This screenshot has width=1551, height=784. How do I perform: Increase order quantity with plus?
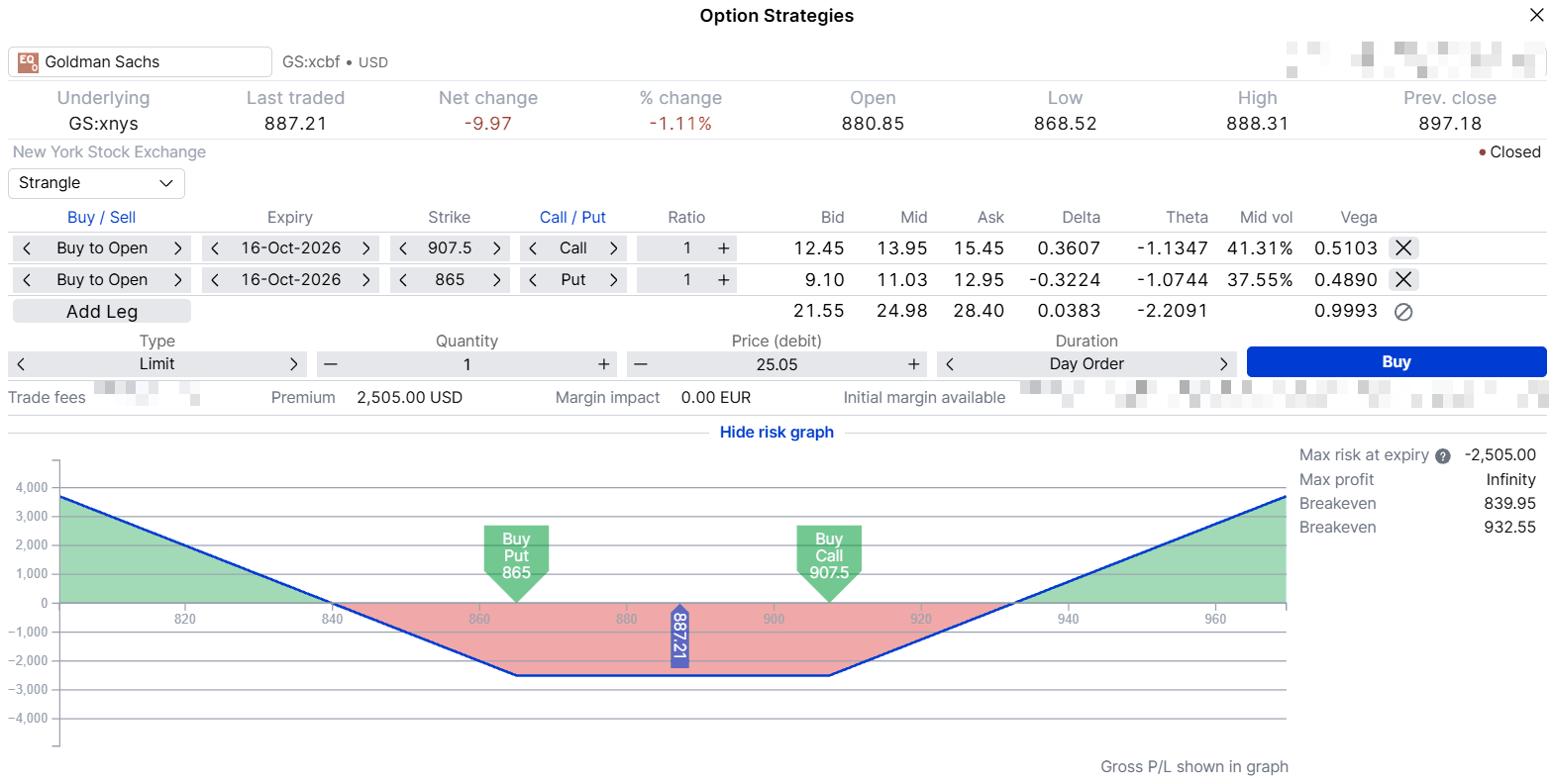tap(603, 364)
